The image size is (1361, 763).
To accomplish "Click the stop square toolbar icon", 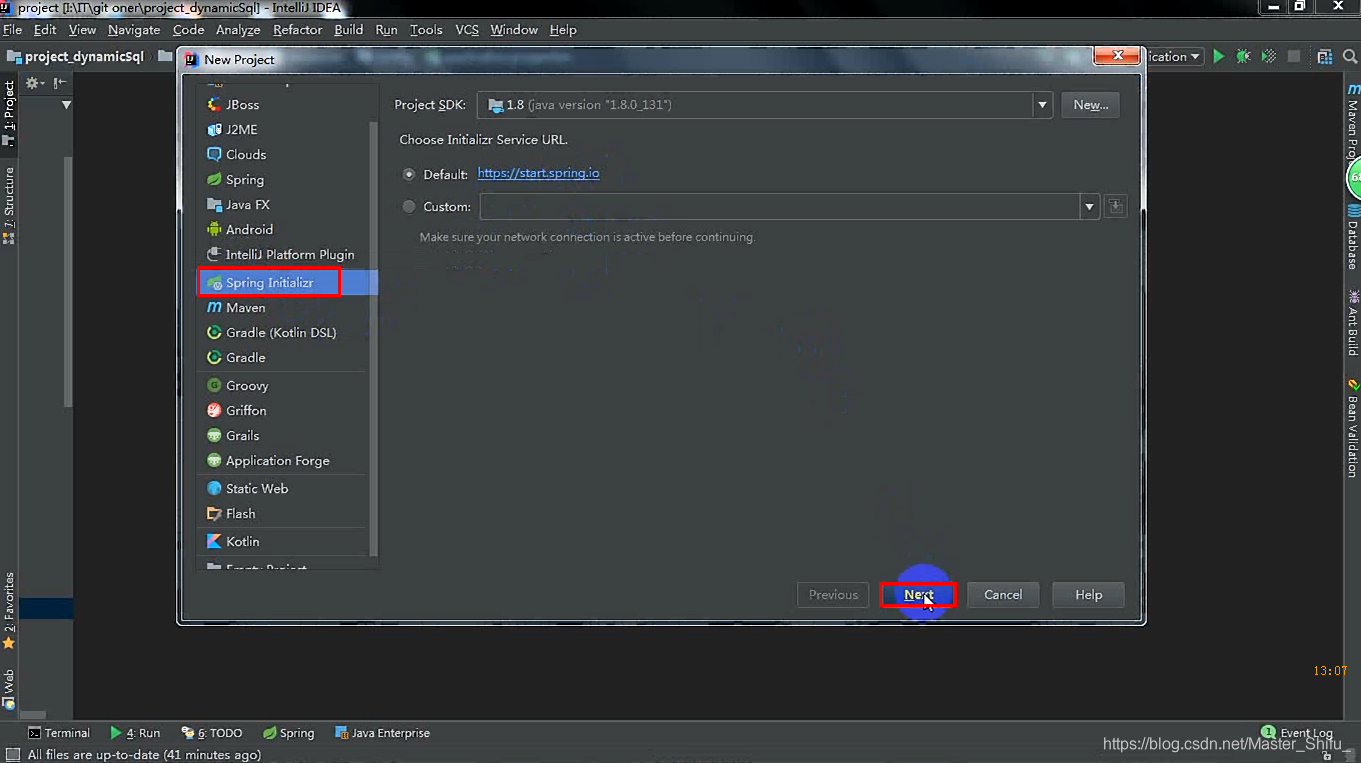I will pyautogui.click(x=1295, y=57).
